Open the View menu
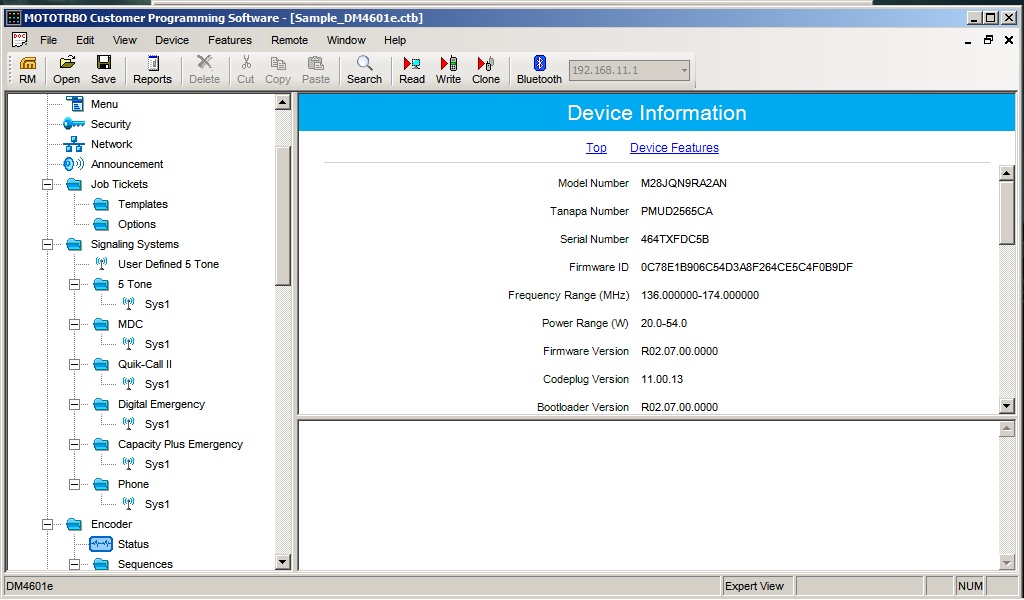The height and width of the screenshot is (600, 1024). [125, 40]
